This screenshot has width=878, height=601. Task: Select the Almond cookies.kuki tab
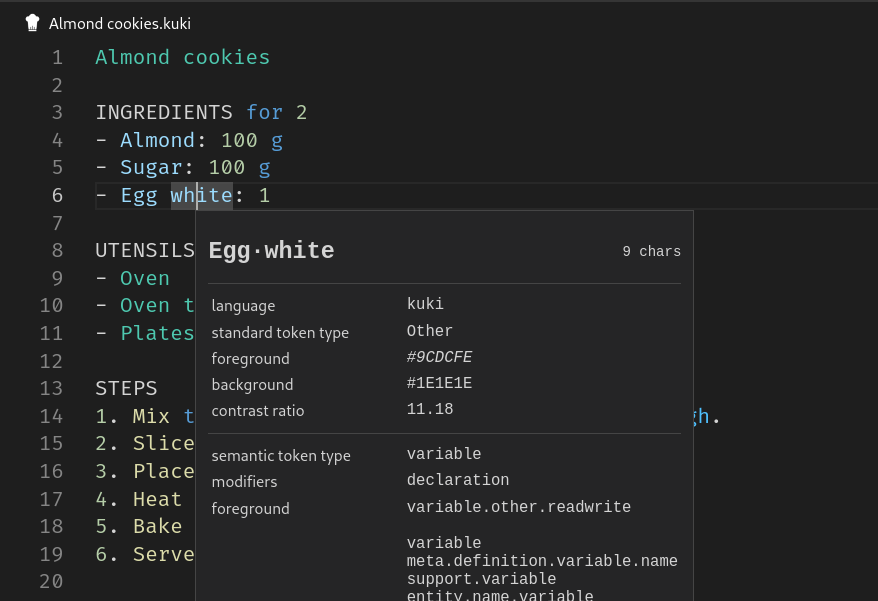(119, 23)
